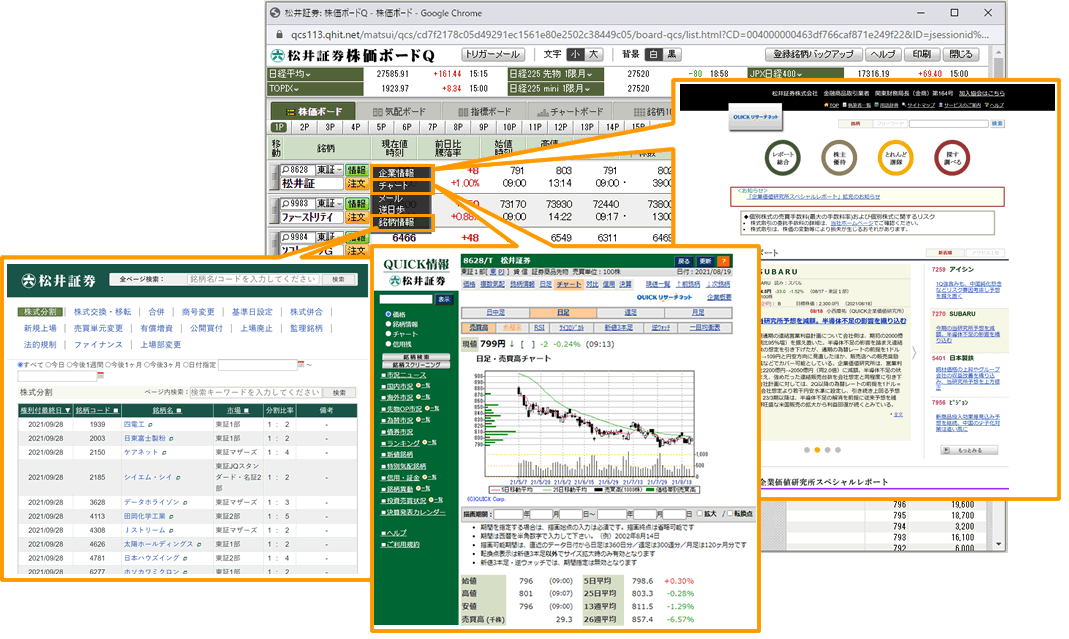The image size is (1069, 639).
Task: Click the search magnifier beside code 8628
Action: pyautogui.click(x=286, y=170)
